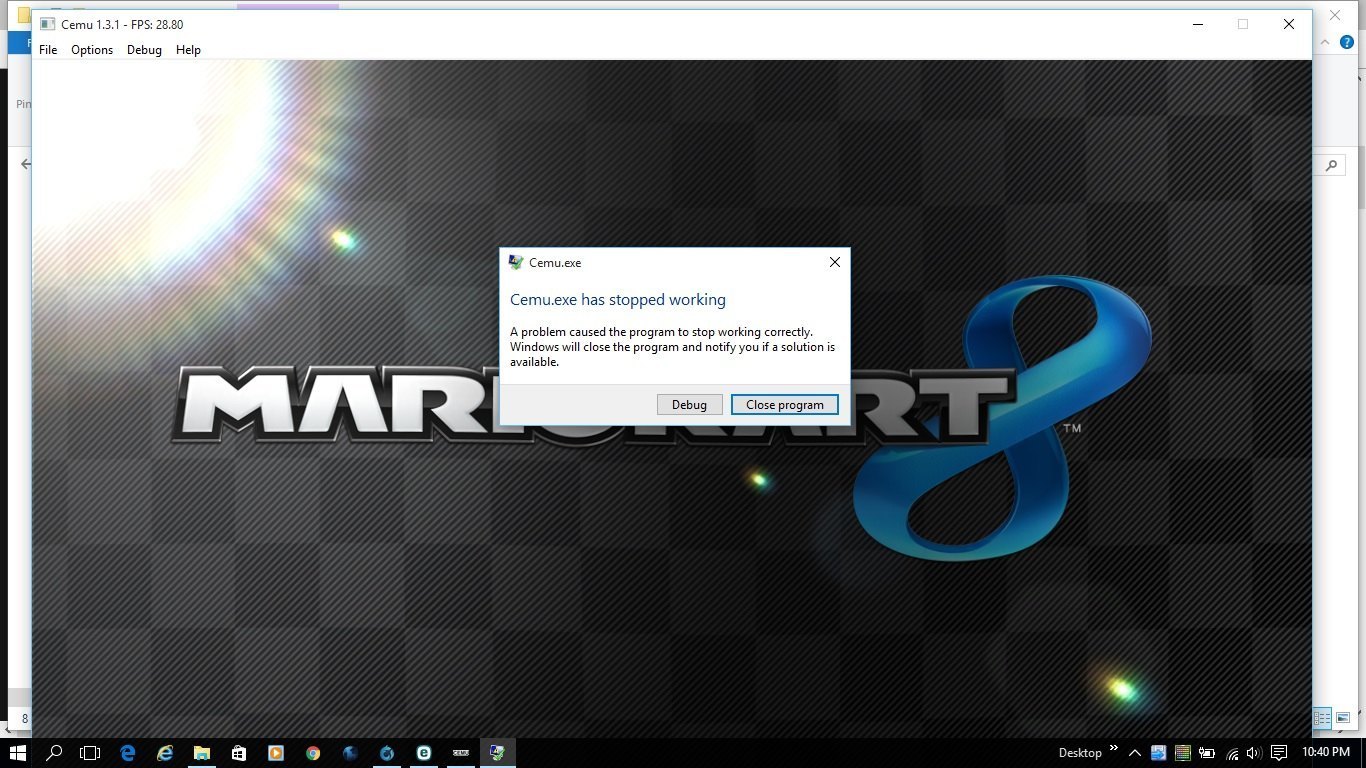Open File Explorer from taskbar

202,753
